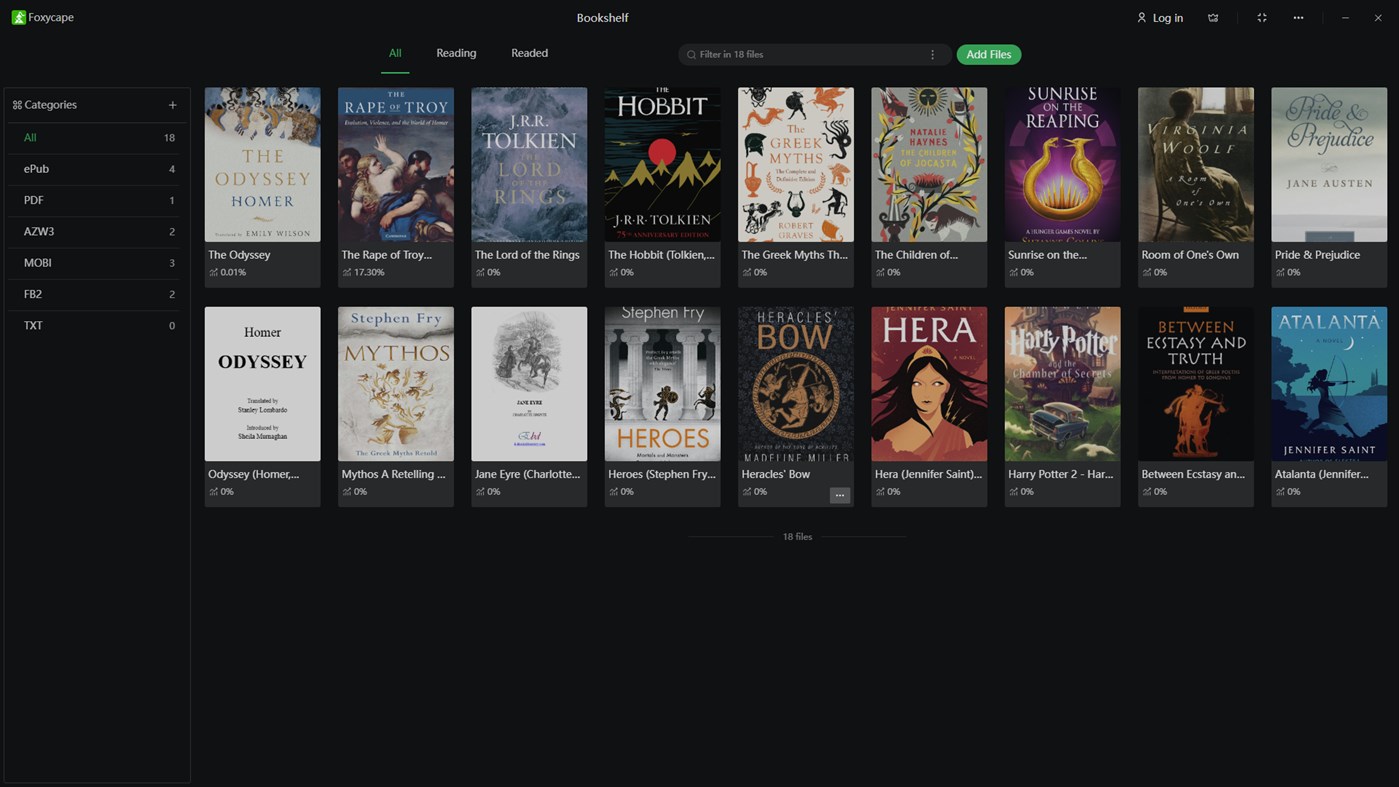Open Heracles' Bow book cover
This screenshot has height=787, width=1399.
pos(796,384)
